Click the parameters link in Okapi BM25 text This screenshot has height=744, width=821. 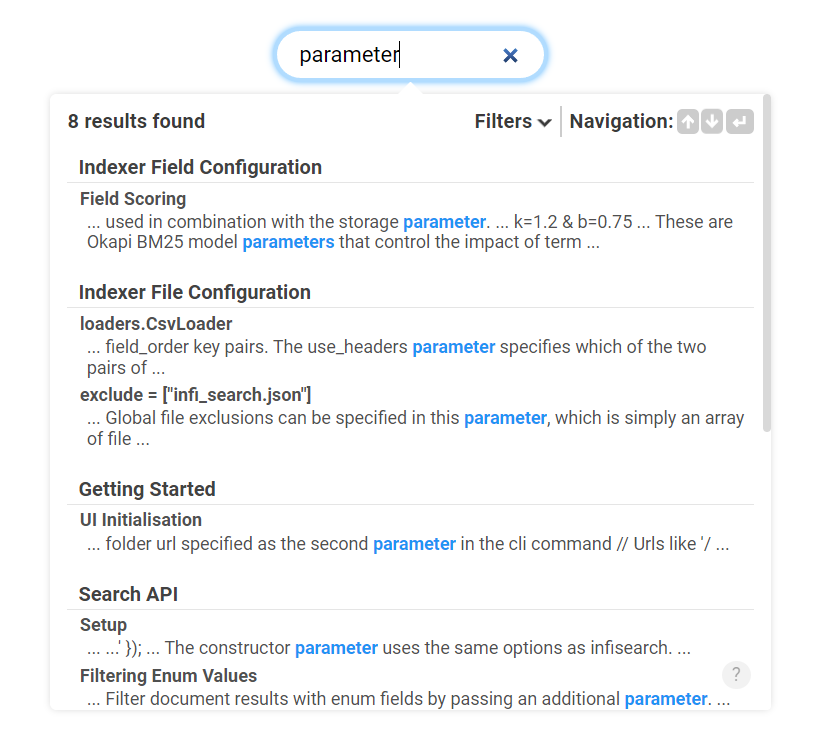[x=288, y=242]
